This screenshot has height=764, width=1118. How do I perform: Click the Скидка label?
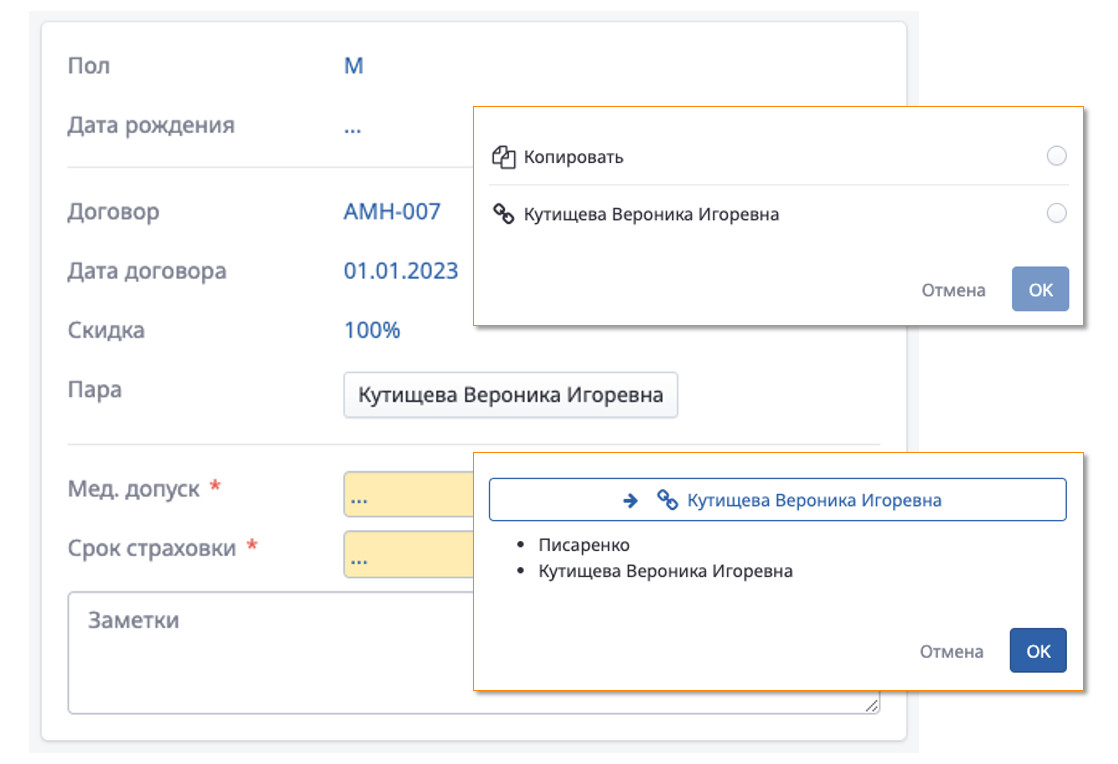(x=106, y=331)
